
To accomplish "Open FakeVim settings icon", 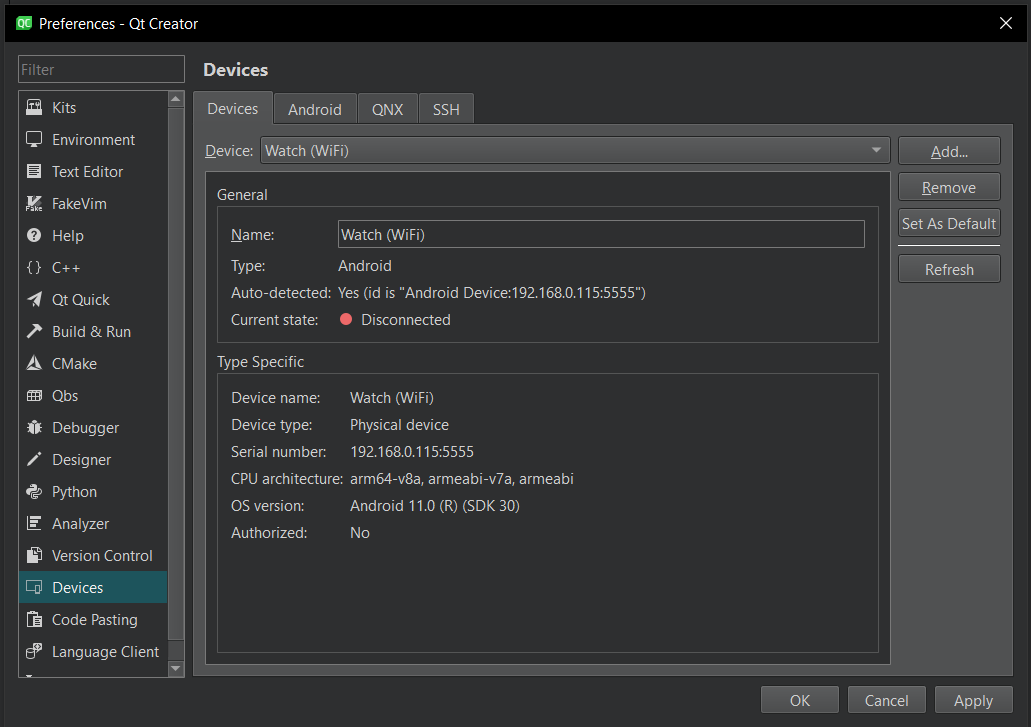I will point(34,204).
